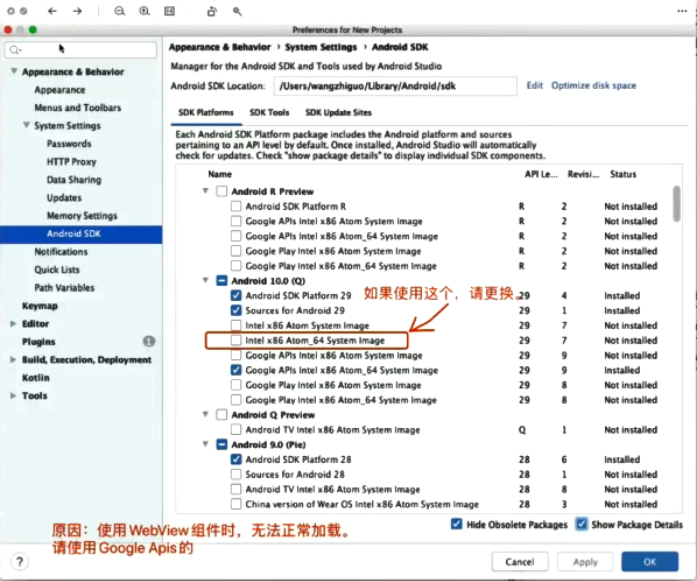Viewport: 697px width, 581px height.
Task: Switch to the SDK Tools tab
Action: (x=269, y=112)
